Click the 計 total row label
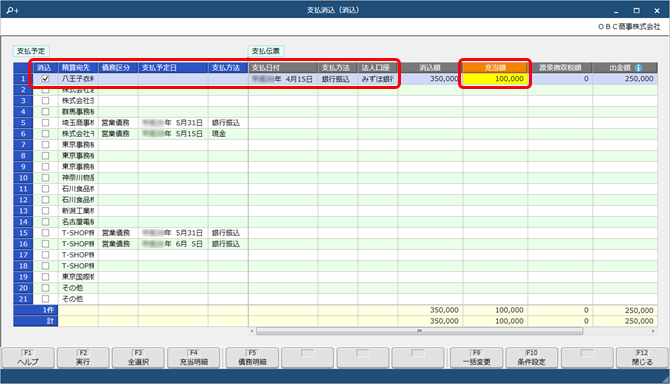Image resolution: width=670 pixels, height=384 pixels. tap(36, 321)
